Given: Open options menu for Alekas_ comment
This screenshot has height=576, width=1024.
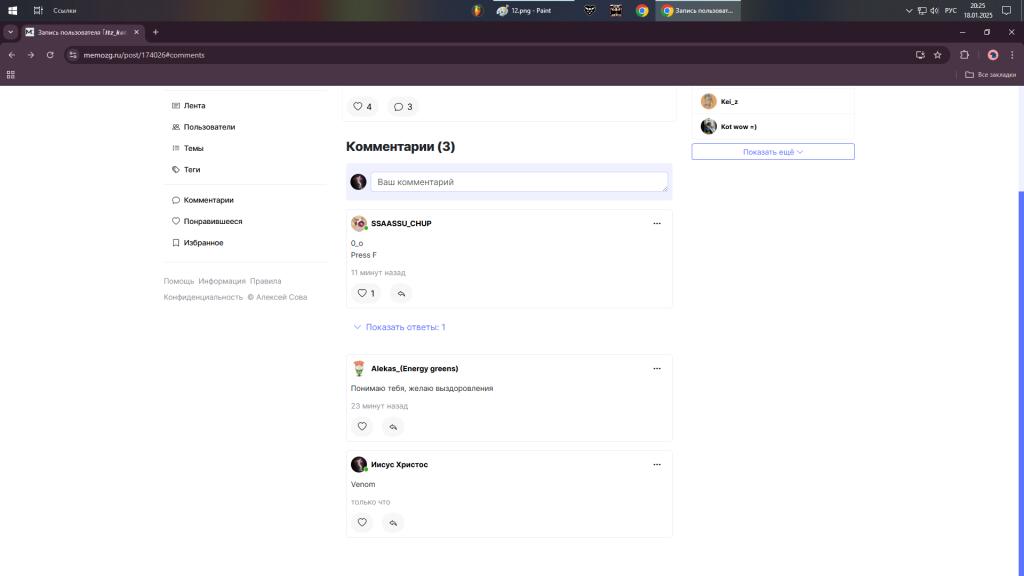Looking at the screenshot, I should (657, 368).
